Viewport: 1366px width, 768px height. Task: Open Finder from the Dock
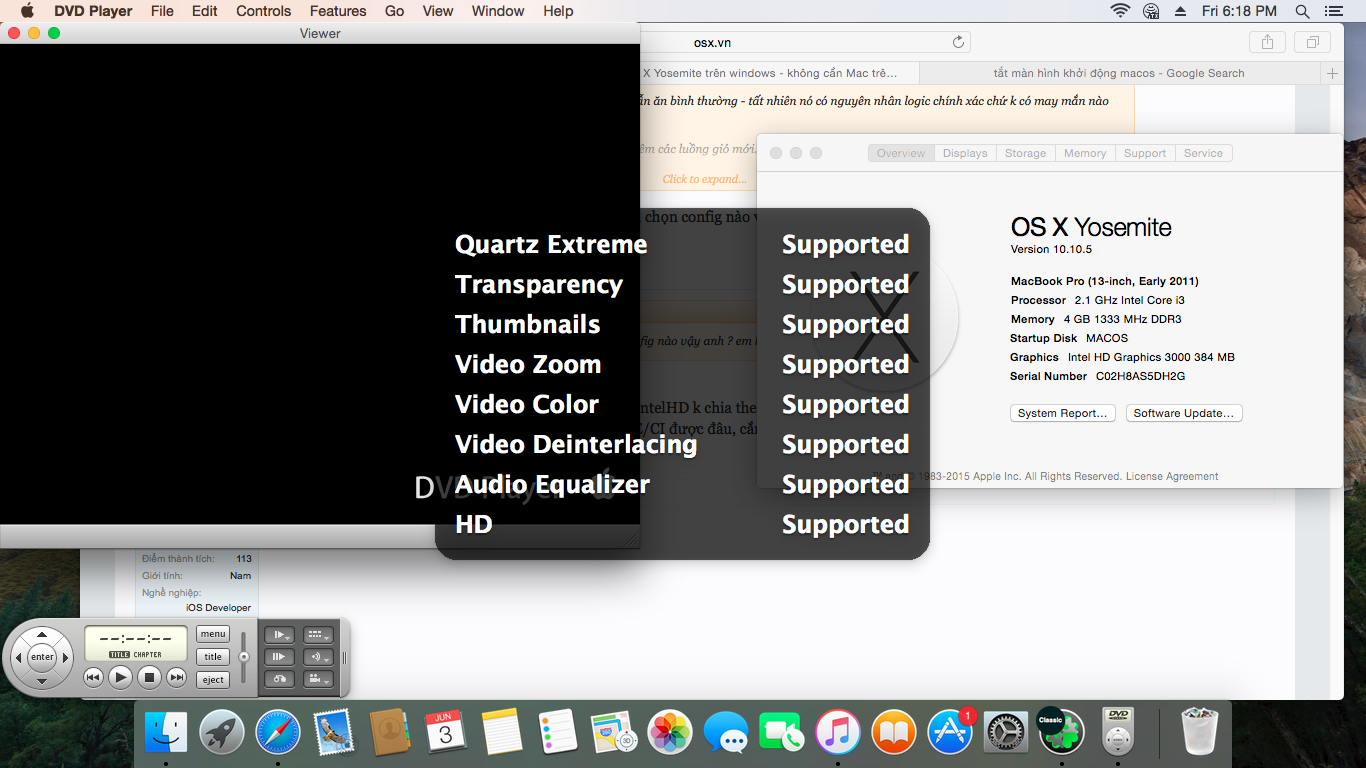166,733
